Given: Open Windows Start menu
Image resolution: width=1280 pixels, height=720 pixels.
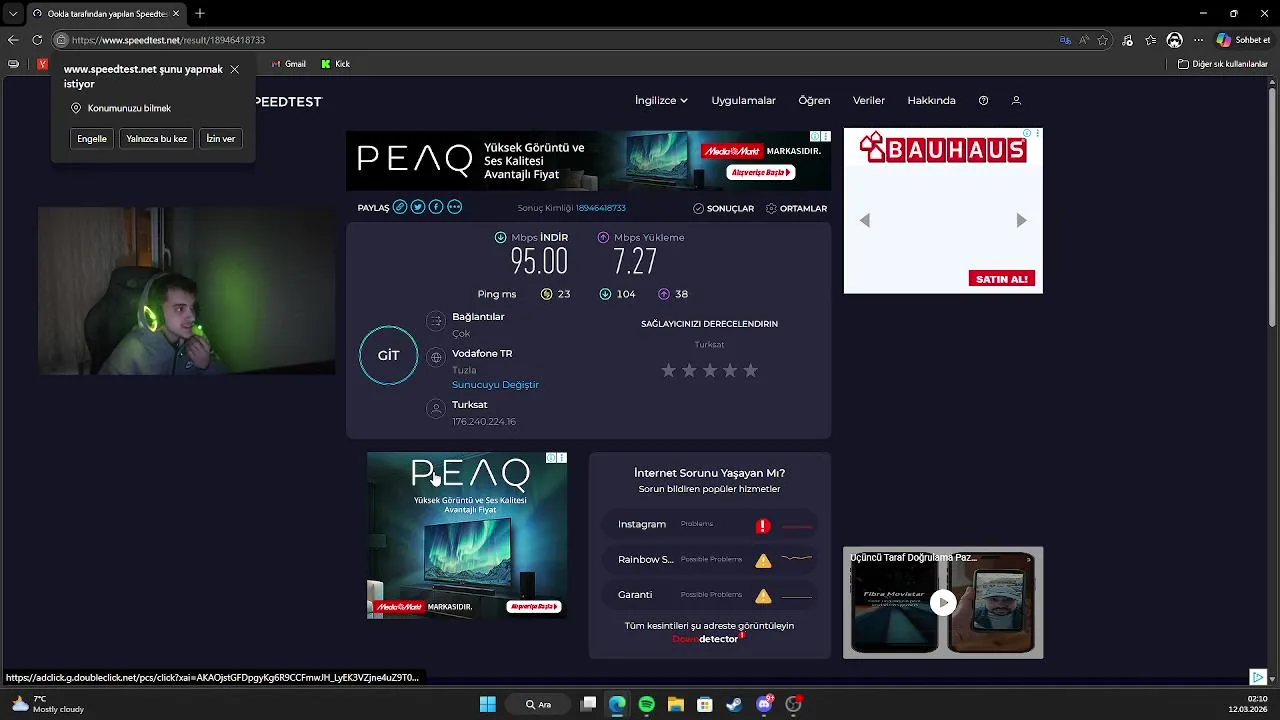Looking at the screenshot, I should click(488, 704).
